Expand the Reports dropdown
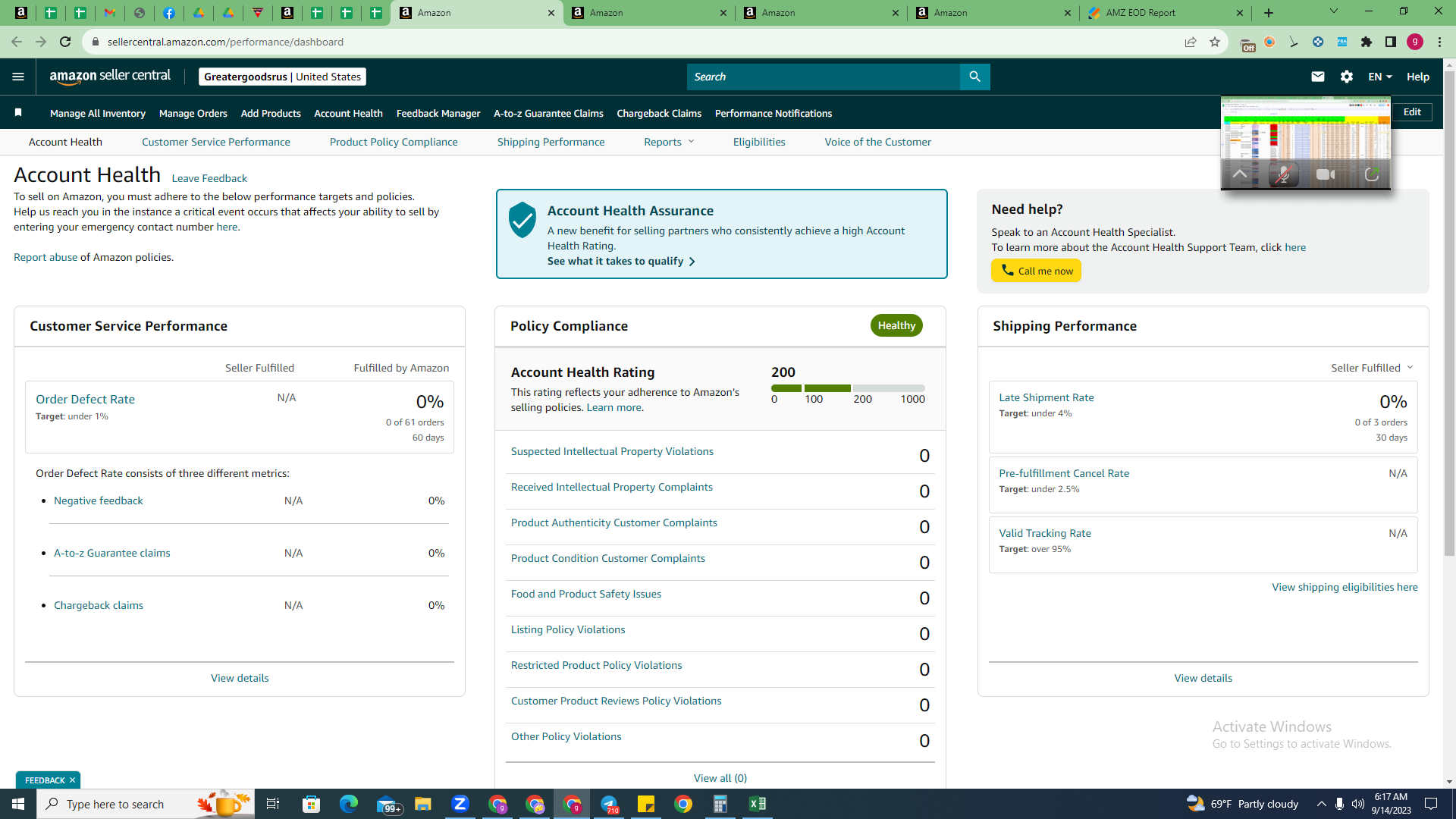Viewport: 1456px width, 819px height. pos(669,142)
